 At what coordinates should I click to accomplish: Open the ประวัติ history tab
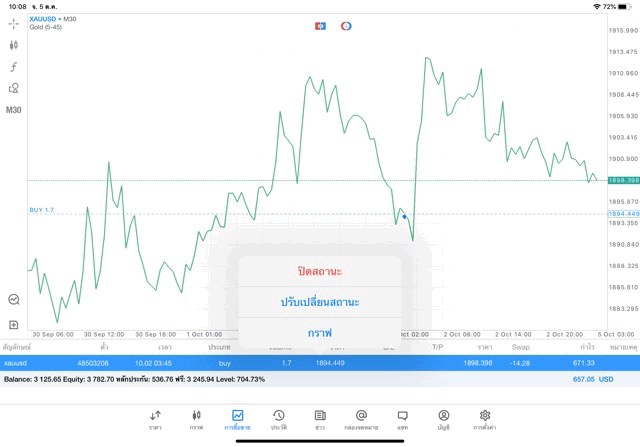click(279, 418)
